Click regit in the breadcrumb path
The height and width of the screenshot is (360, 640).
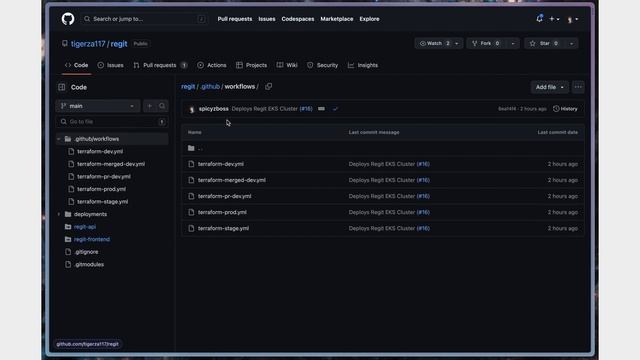[x=188, y=87]
